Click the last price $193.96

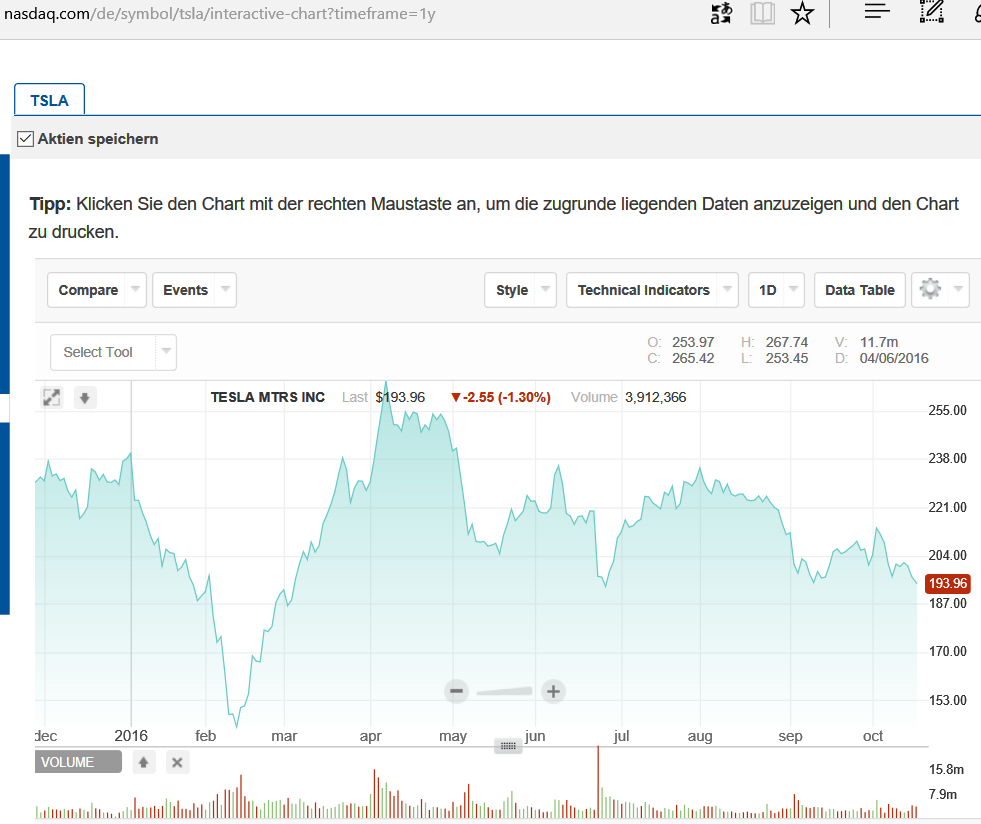[x=400, y=397]
